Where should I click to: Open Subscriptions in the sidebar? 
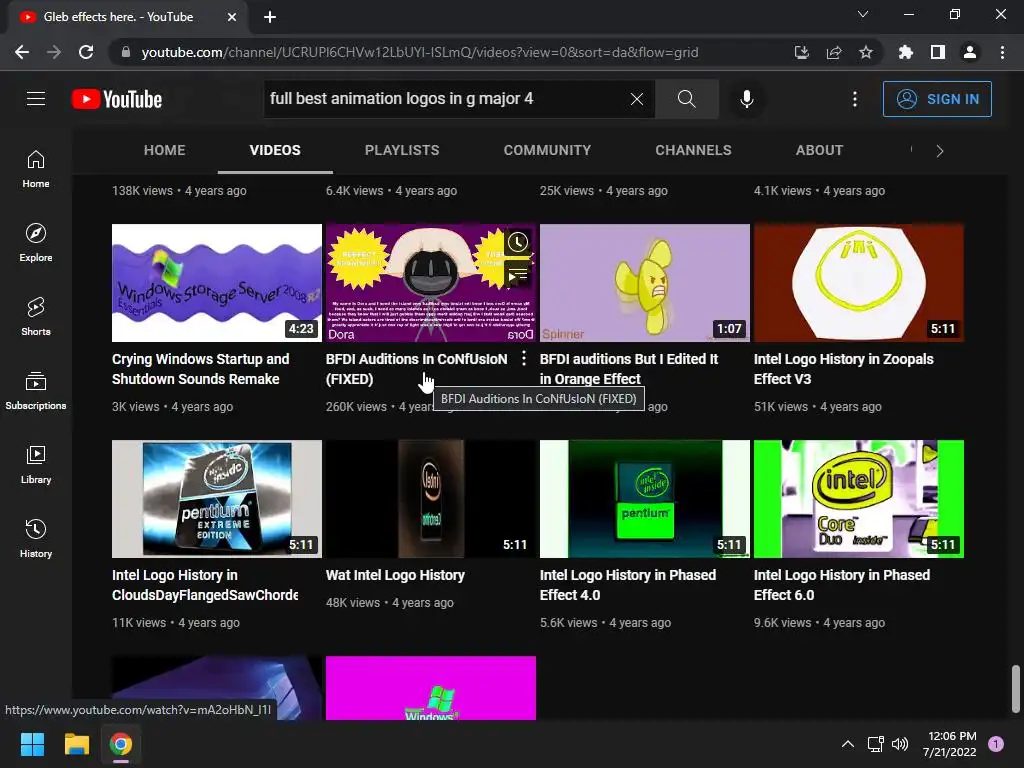click(x=36, y=391)
